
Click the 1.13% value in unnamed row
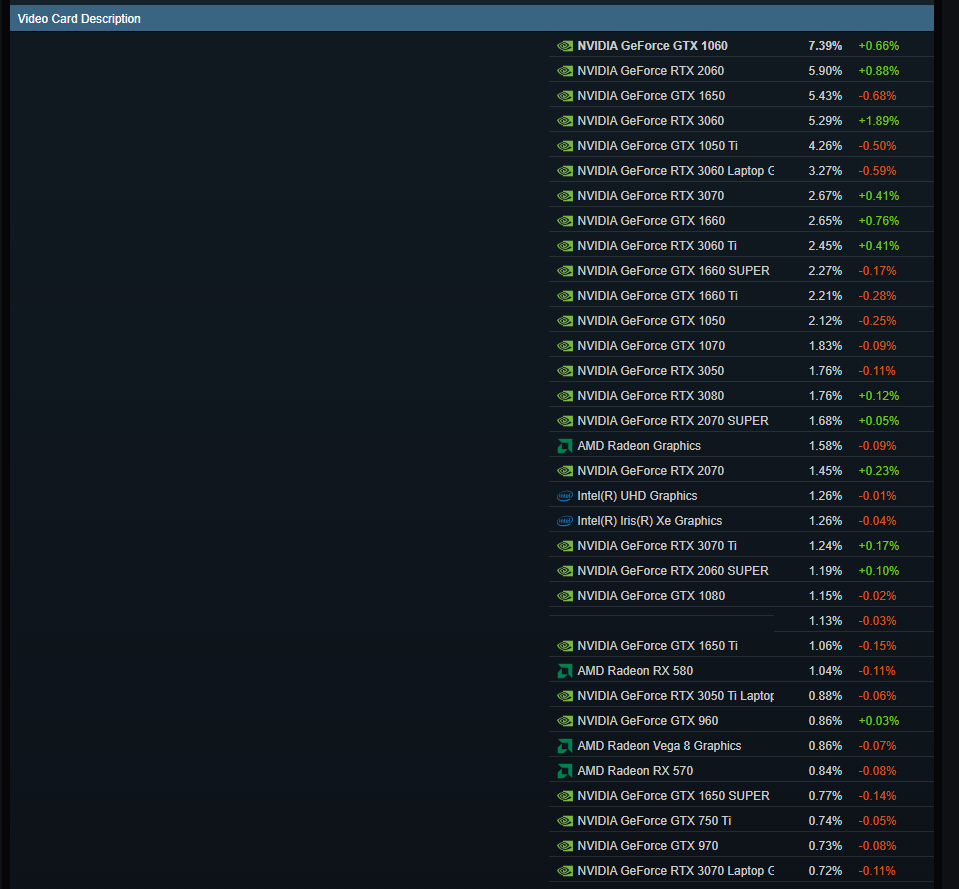pos(825,621)
